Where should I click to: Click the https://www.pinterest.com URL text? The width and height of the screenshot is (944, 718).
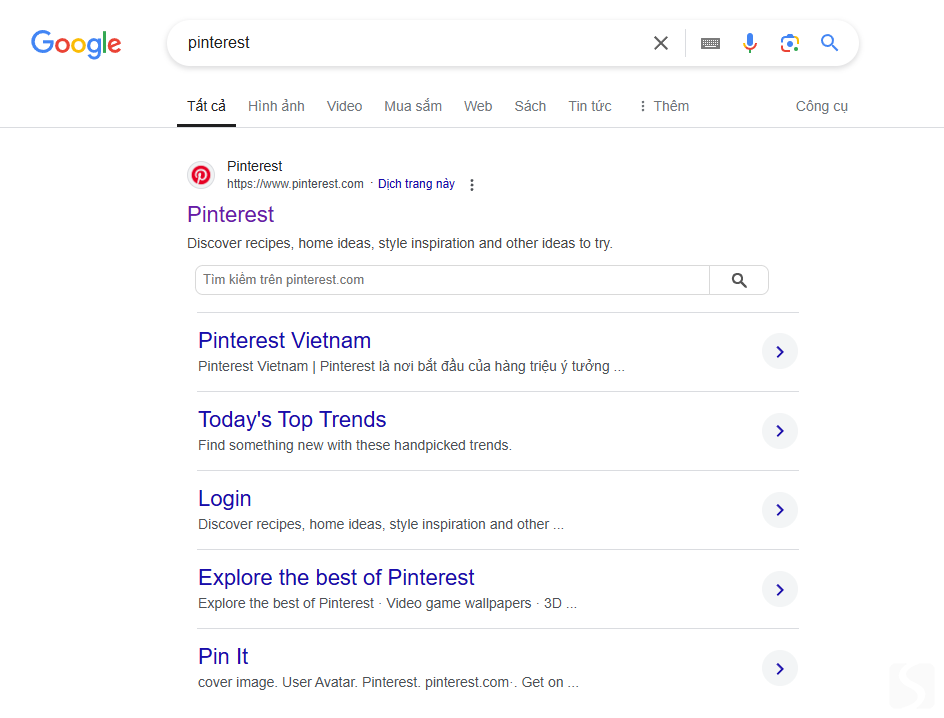pyautogui.click(x=295, y=184)
